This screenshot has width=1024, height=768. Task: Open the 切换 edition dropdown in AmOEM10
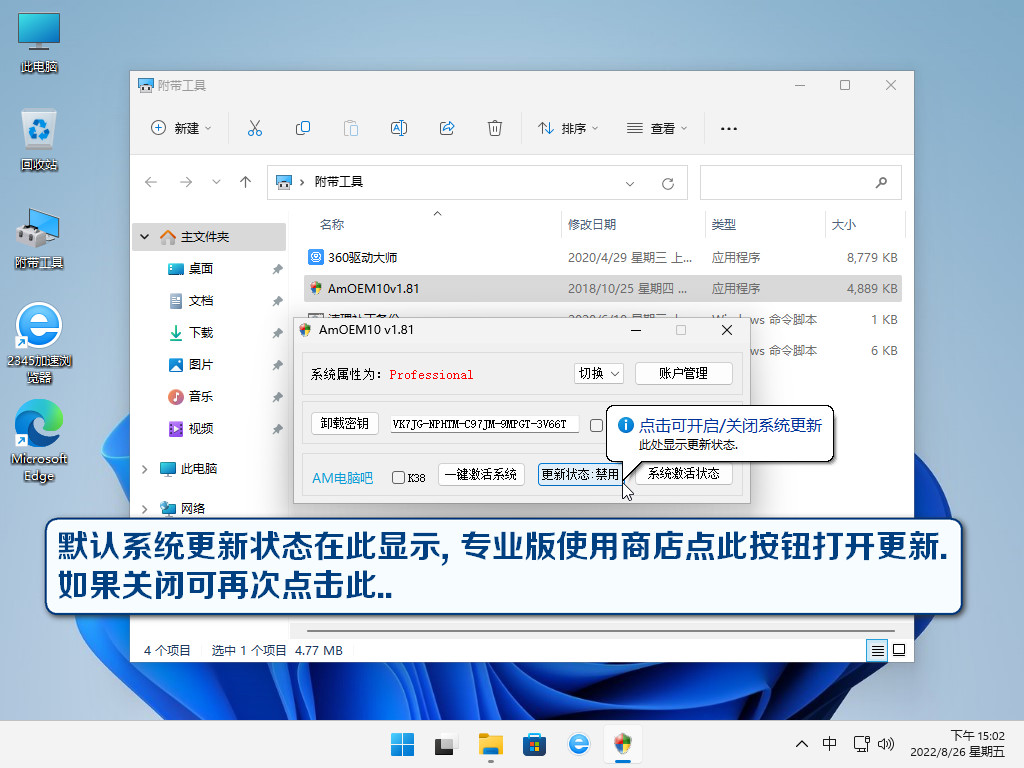(x=598, y=374)
